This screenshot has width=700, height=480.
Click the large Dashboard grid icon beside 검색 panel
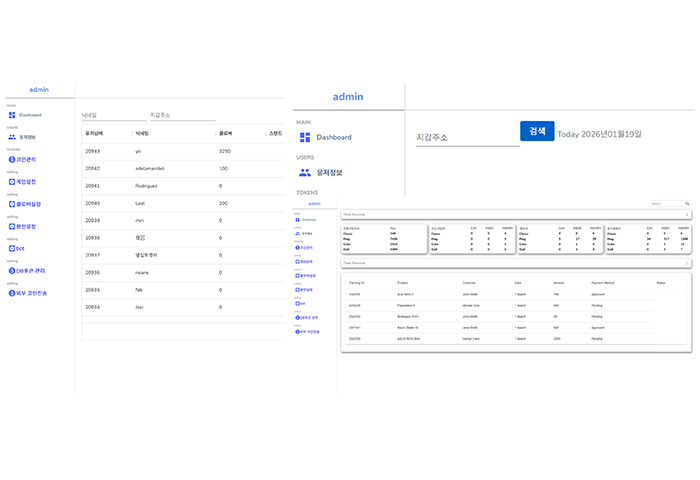tap(305, 138)
